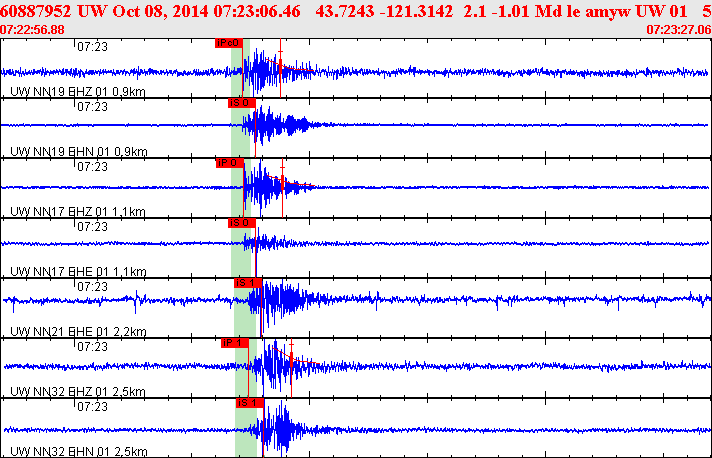712x458 pixels.
Task: Select the UW NN17 EHE 01 1.1km channel label
Action: coord(78,271)
